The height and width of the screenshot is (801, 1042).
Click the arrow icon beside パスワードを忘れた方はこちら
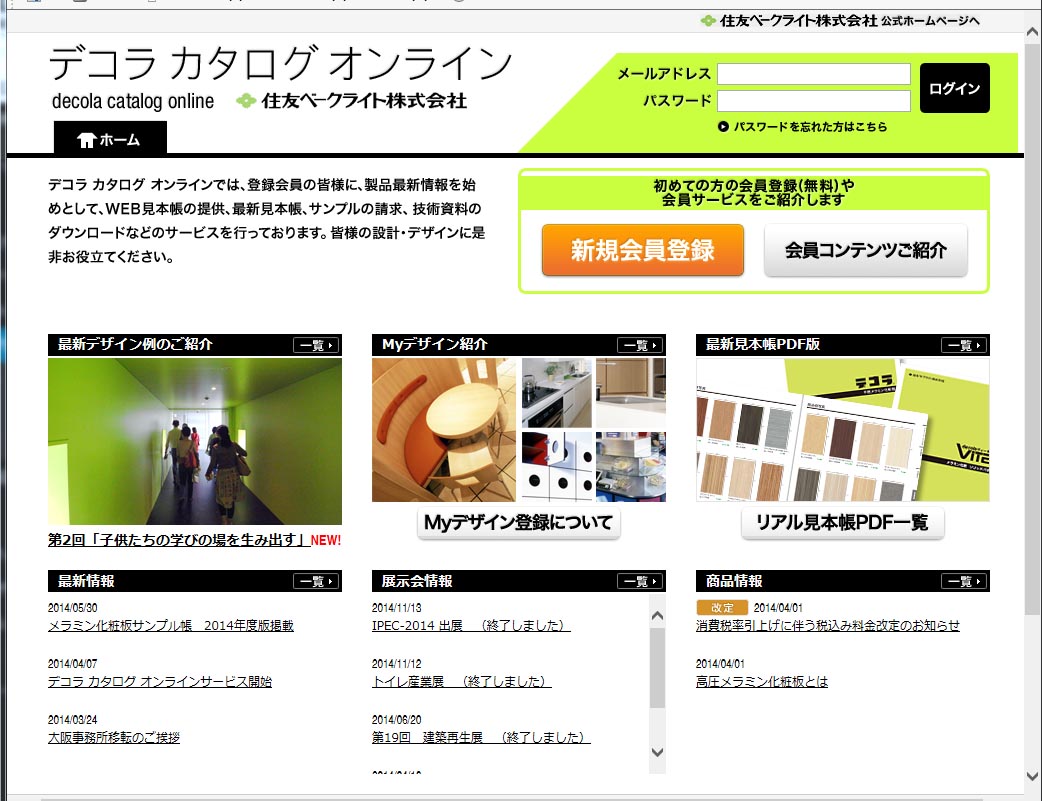723,127
